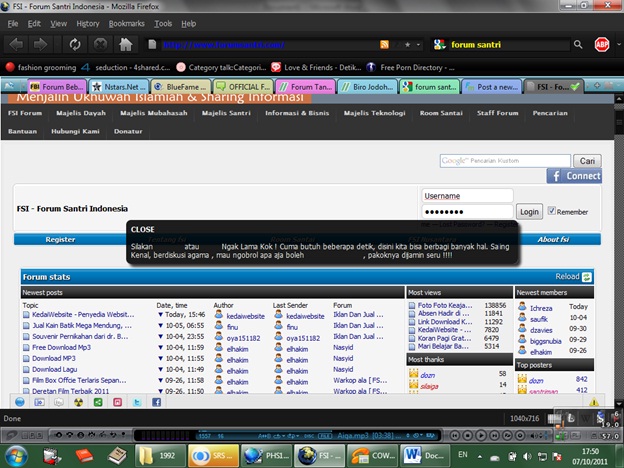Click the yellow warning triangle icon
The height and width of the screenshot is (468, 624).
click(x=594, y=402)
